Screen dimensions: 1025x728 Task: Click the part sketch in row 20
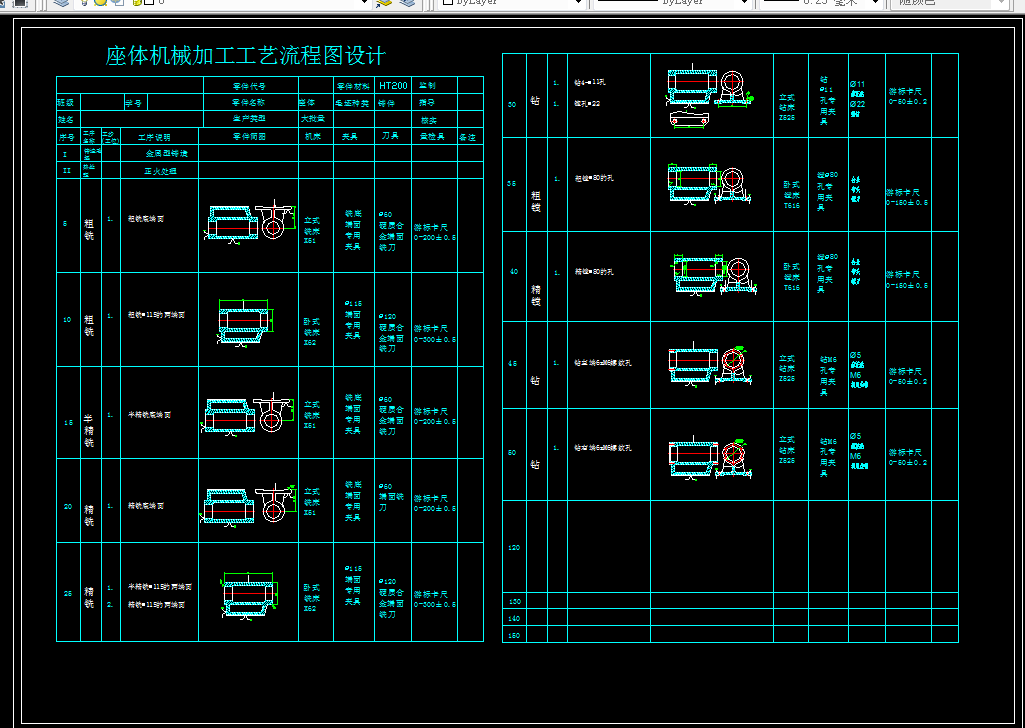(247, 505)
